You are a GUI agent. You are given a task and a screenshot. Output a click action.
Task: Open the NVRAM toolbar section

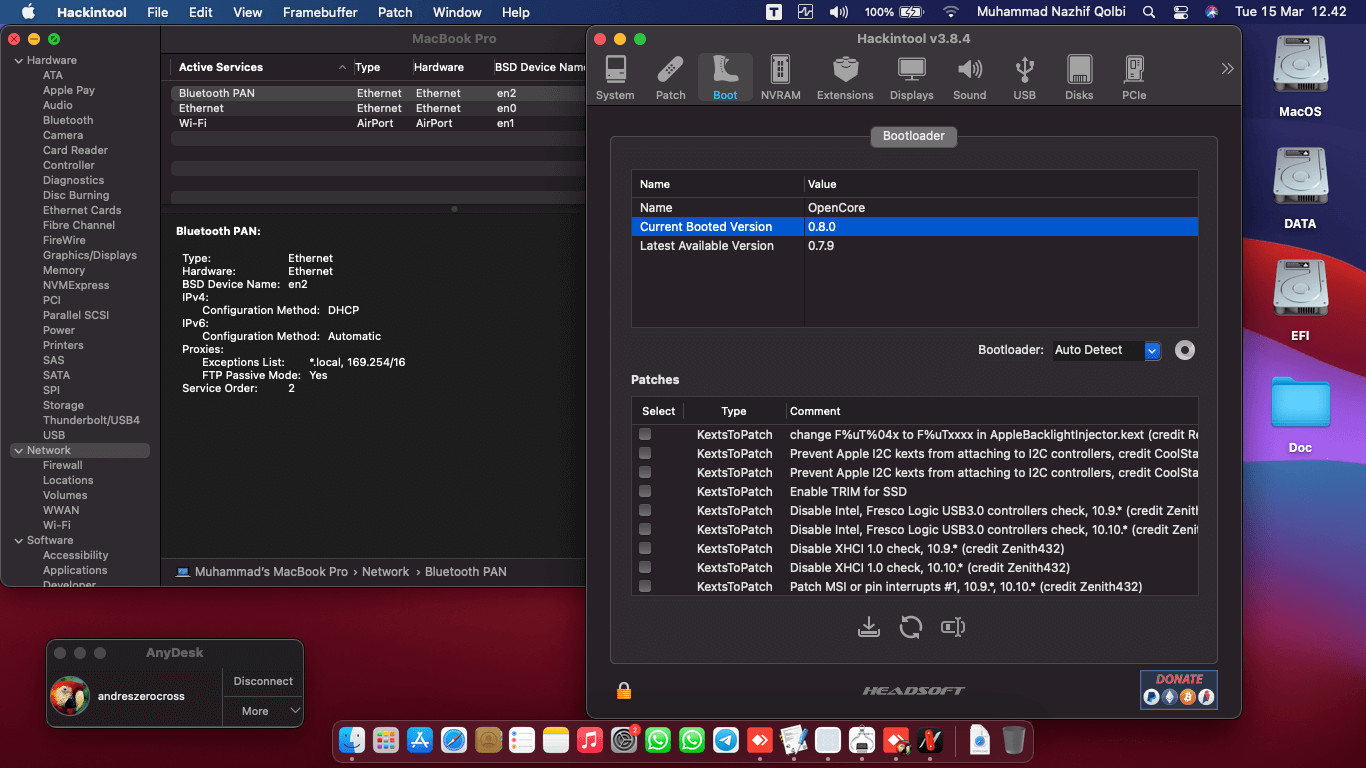click(780, 78)
